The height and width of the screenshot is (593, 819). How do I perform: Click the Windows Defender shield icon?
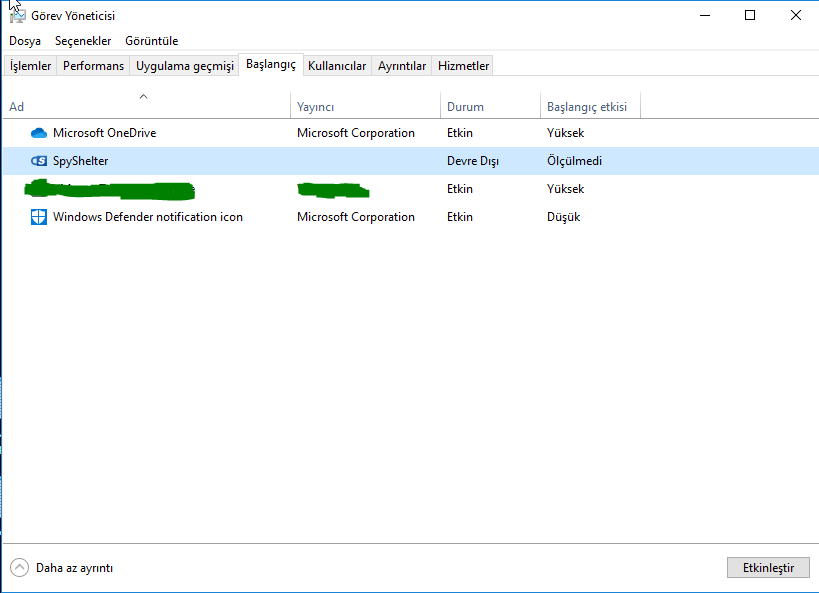39,217
